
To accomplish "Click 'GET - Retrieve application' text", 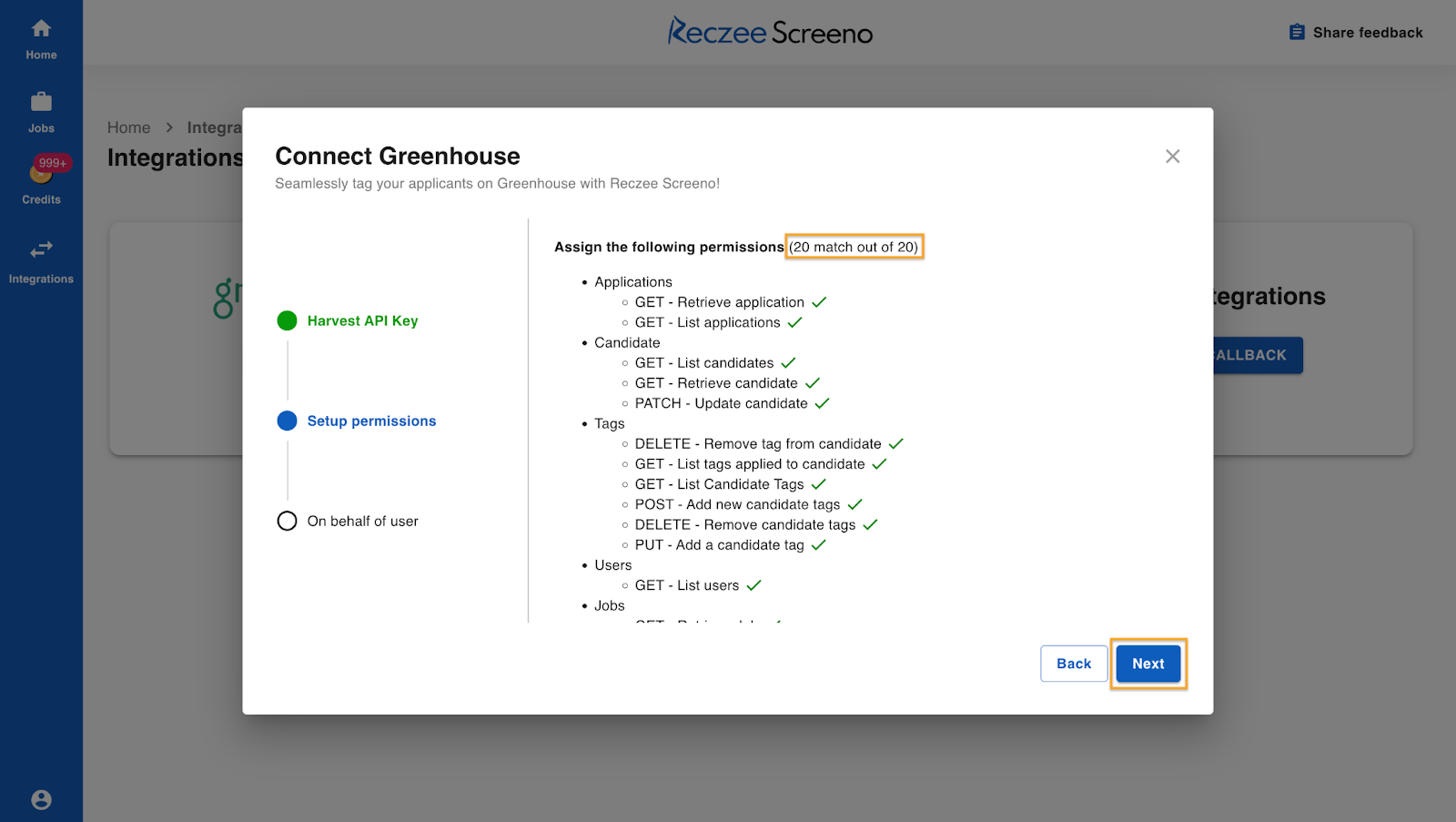I will click(x=720, y=302).
